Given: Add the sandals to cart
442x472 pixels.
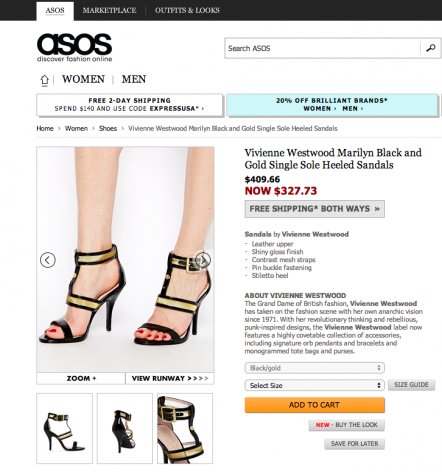Looking at the screenshot, I should (314, 405).
